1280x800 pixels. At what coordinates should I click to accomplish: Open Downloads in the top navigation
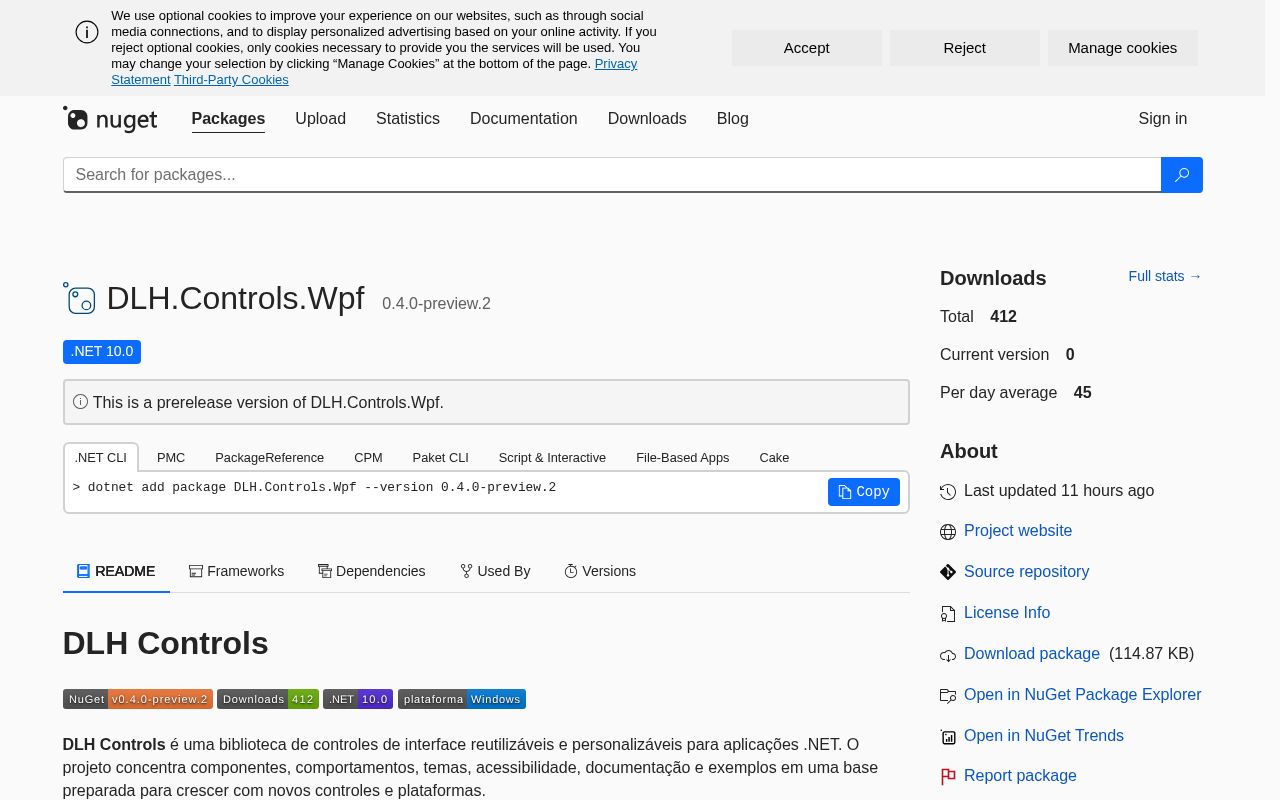[647, 119]
